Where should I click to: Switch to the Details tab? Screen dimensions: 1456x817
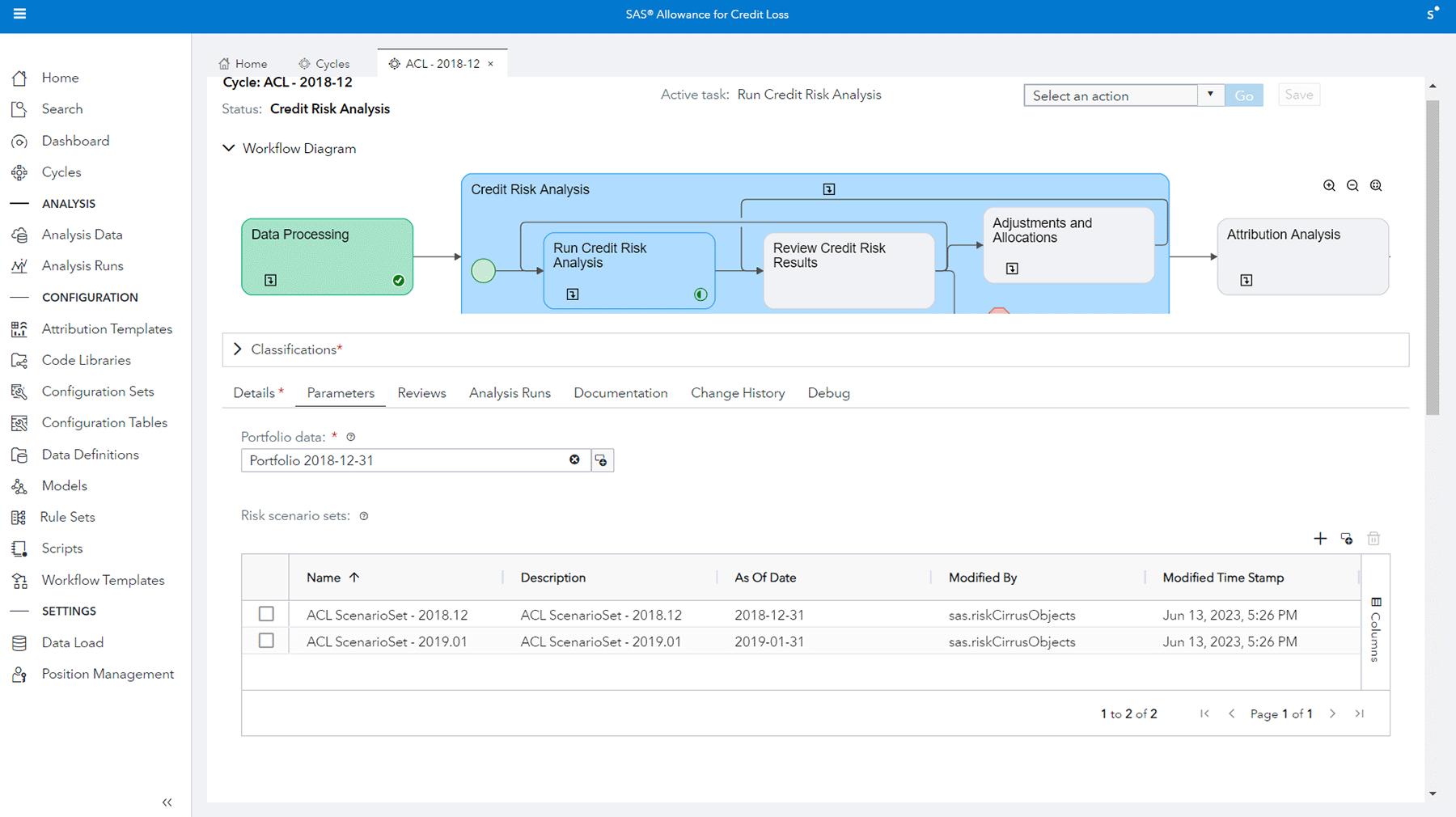click(x=259, y=393)
